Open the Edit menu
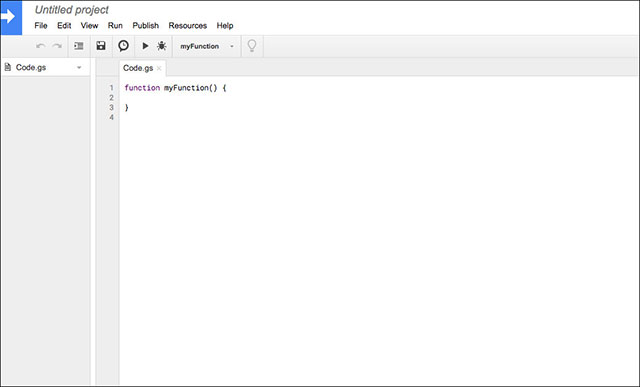The image size is (640, 387). (x=64, y=25)
